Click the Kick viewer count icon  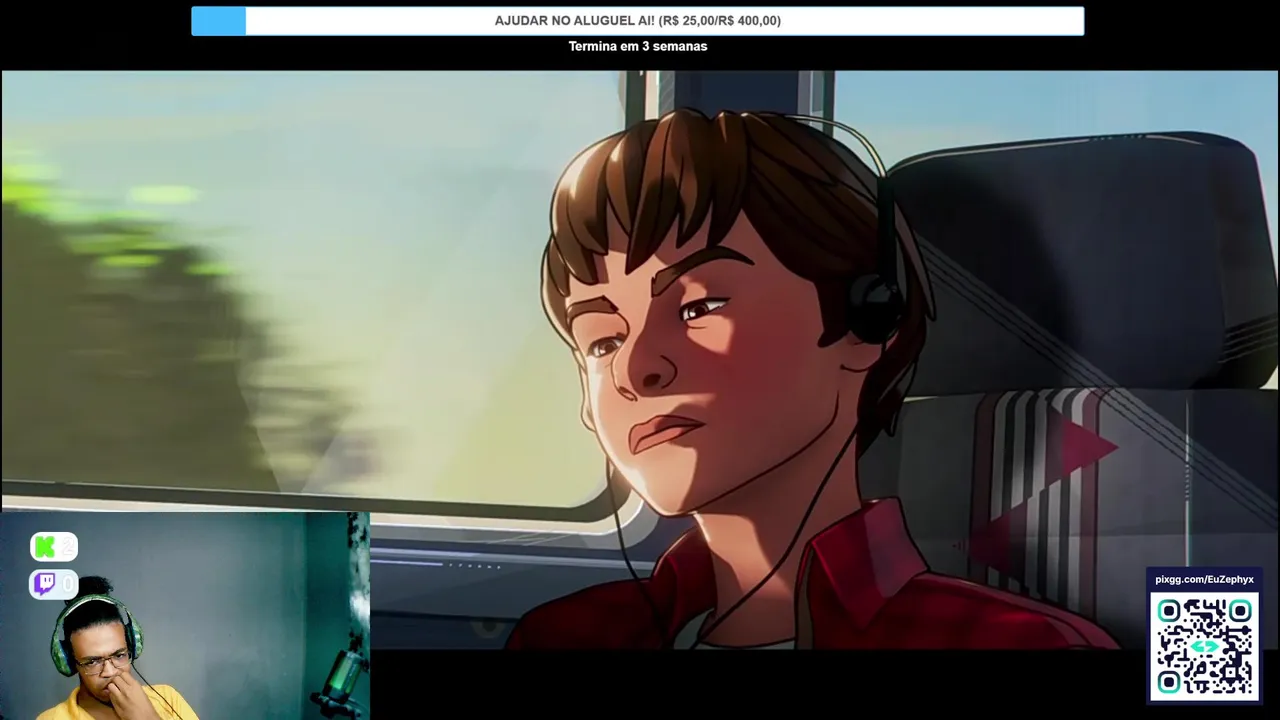(54, 547)
